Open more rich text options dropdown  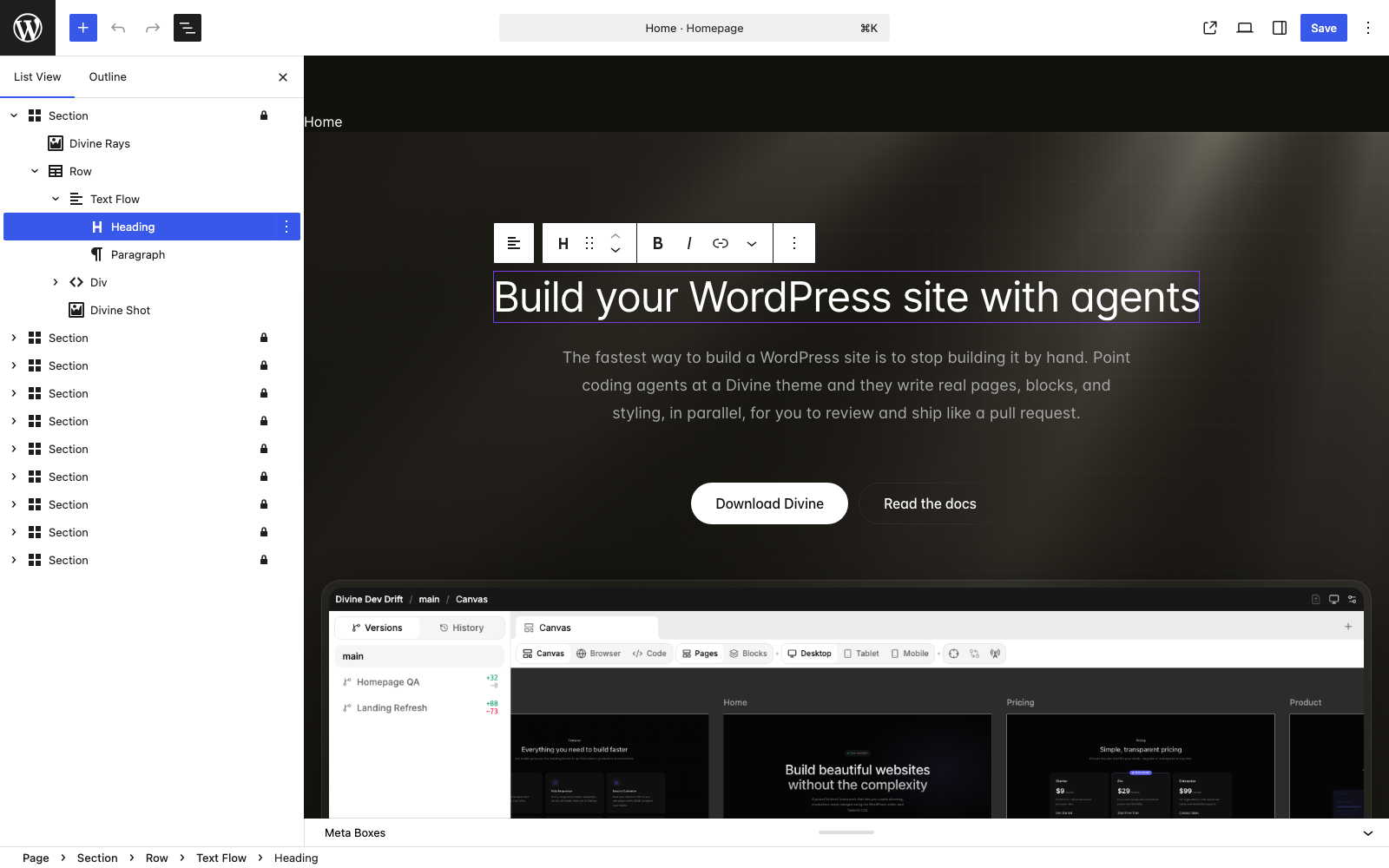click(752, 243)
